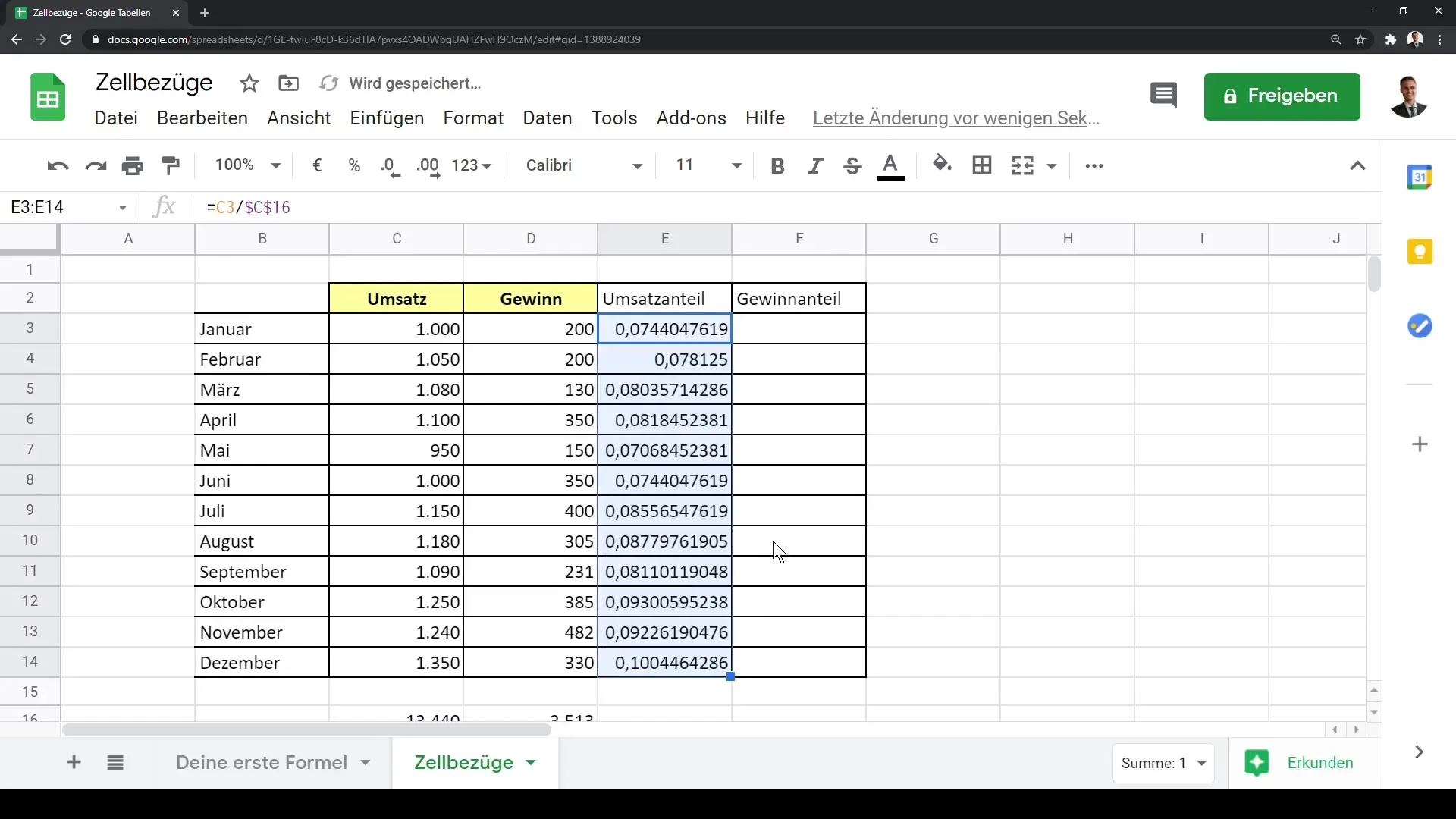Open the text color picker
Screen dimensions: 1456x819
(x=891, y=166)
